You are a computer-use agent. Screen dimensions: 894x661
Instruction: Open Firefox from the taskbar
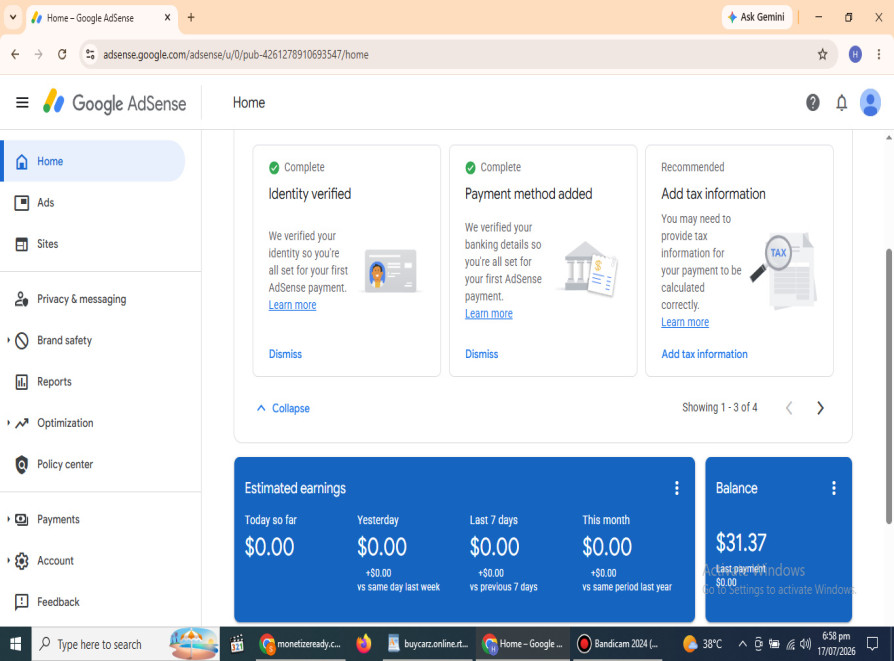pos(363,644)
